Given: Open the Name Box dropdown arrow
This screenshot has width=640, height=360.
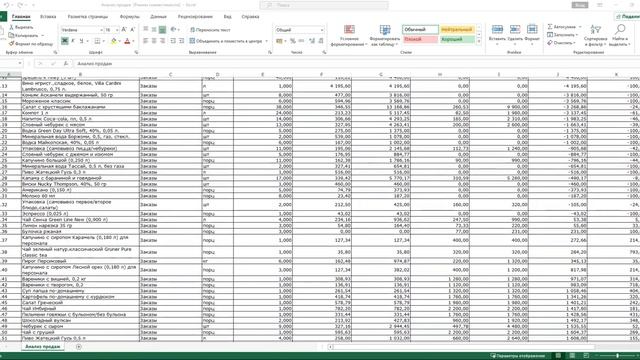Looking at the screenshot, I should coord(20,64).
